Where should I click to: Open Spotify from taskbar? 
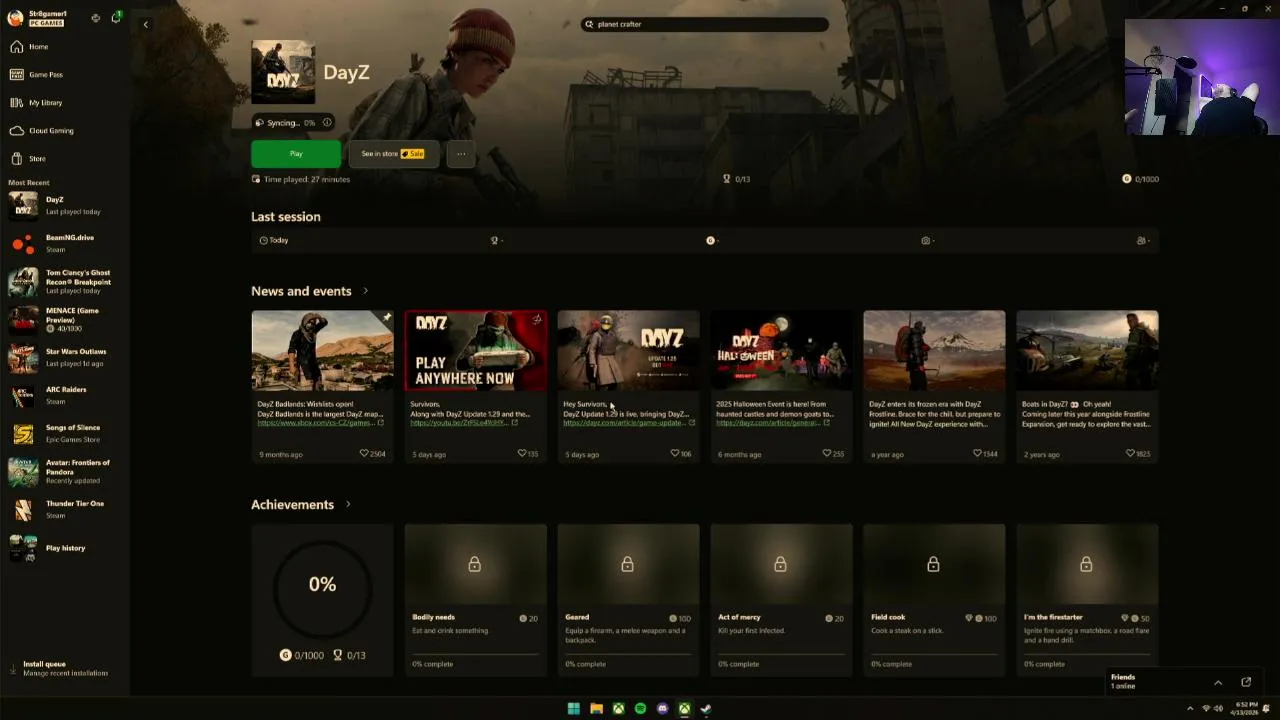640,709
